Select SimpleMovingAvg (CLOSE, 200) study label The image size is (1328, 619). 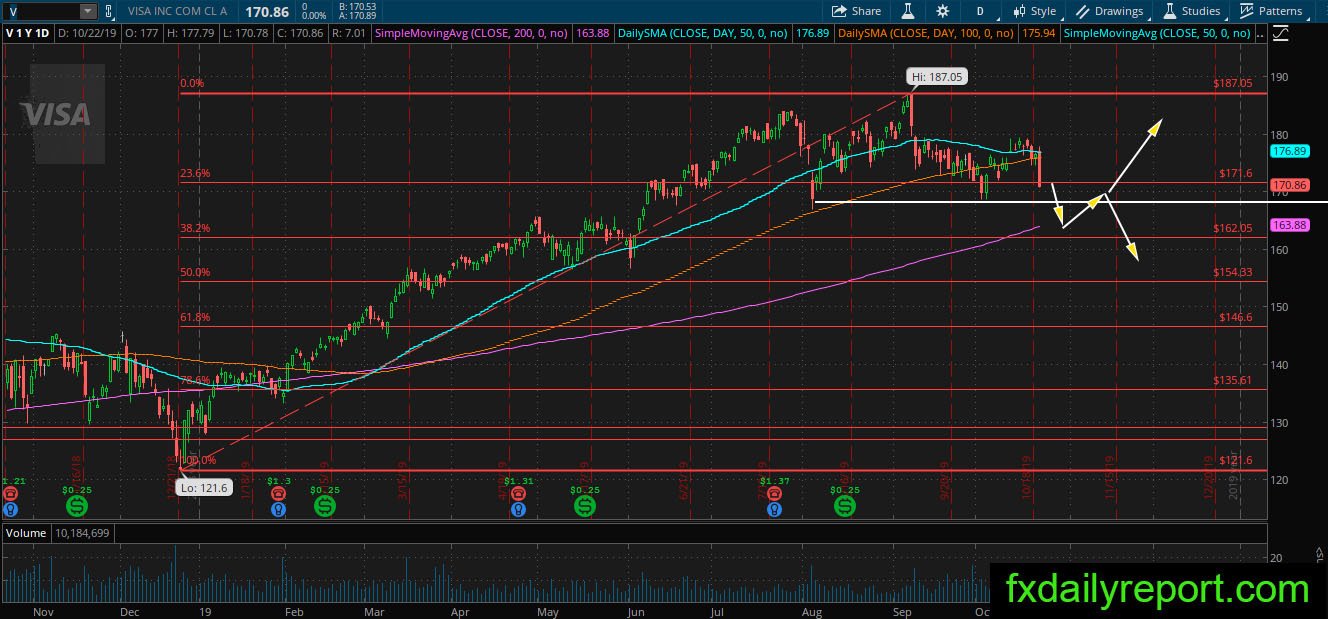tap(471, 33)
